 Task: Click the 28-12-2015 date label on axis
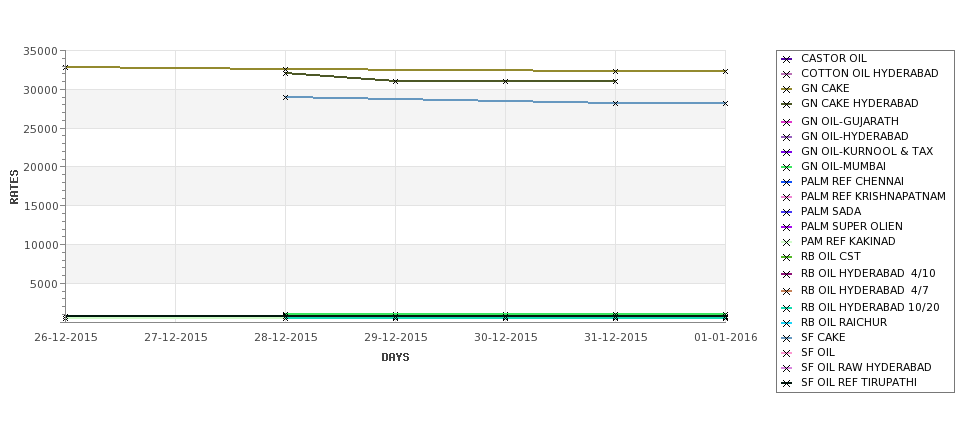(285, 338)
